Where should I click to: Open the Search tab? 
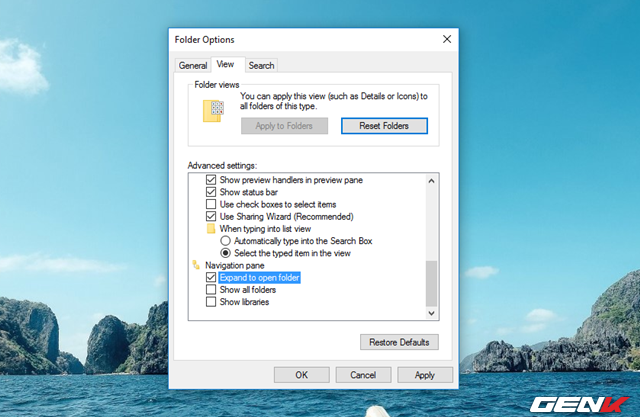pyautogui.click(x=261, y=65)
